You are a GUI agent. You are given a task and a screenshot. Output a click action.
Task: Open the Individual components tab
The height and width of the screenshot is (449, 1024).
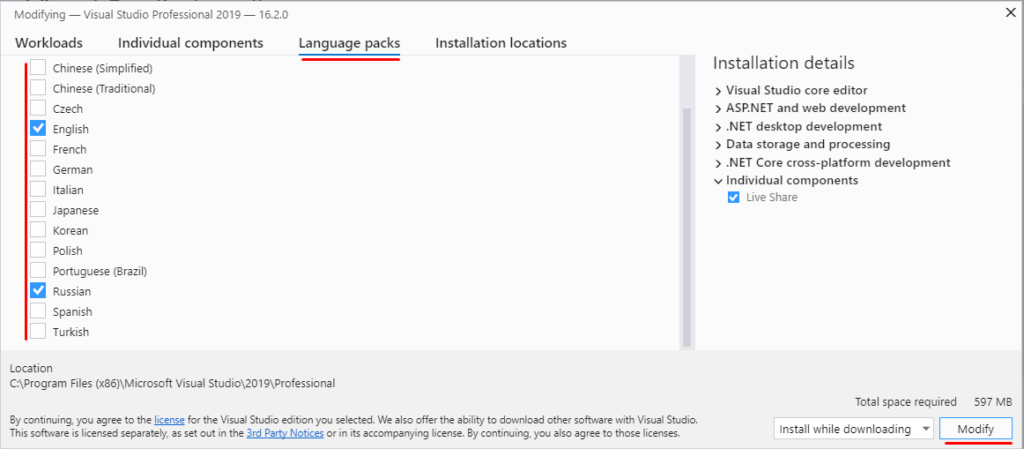[190, 43]
